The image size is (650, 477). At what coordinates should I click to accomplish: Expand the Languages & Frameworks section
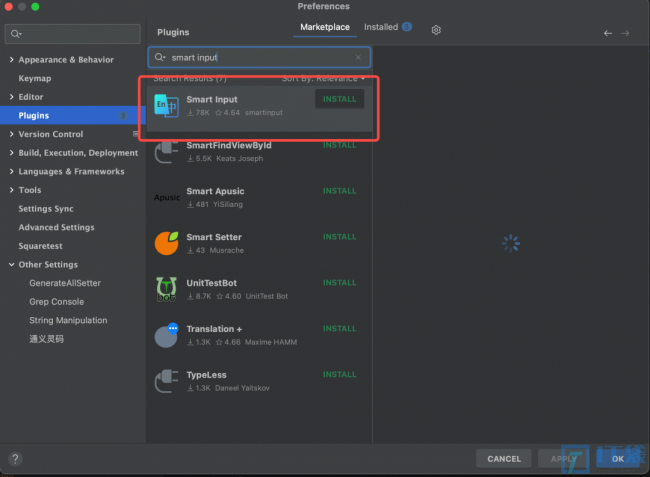[12, 172]
